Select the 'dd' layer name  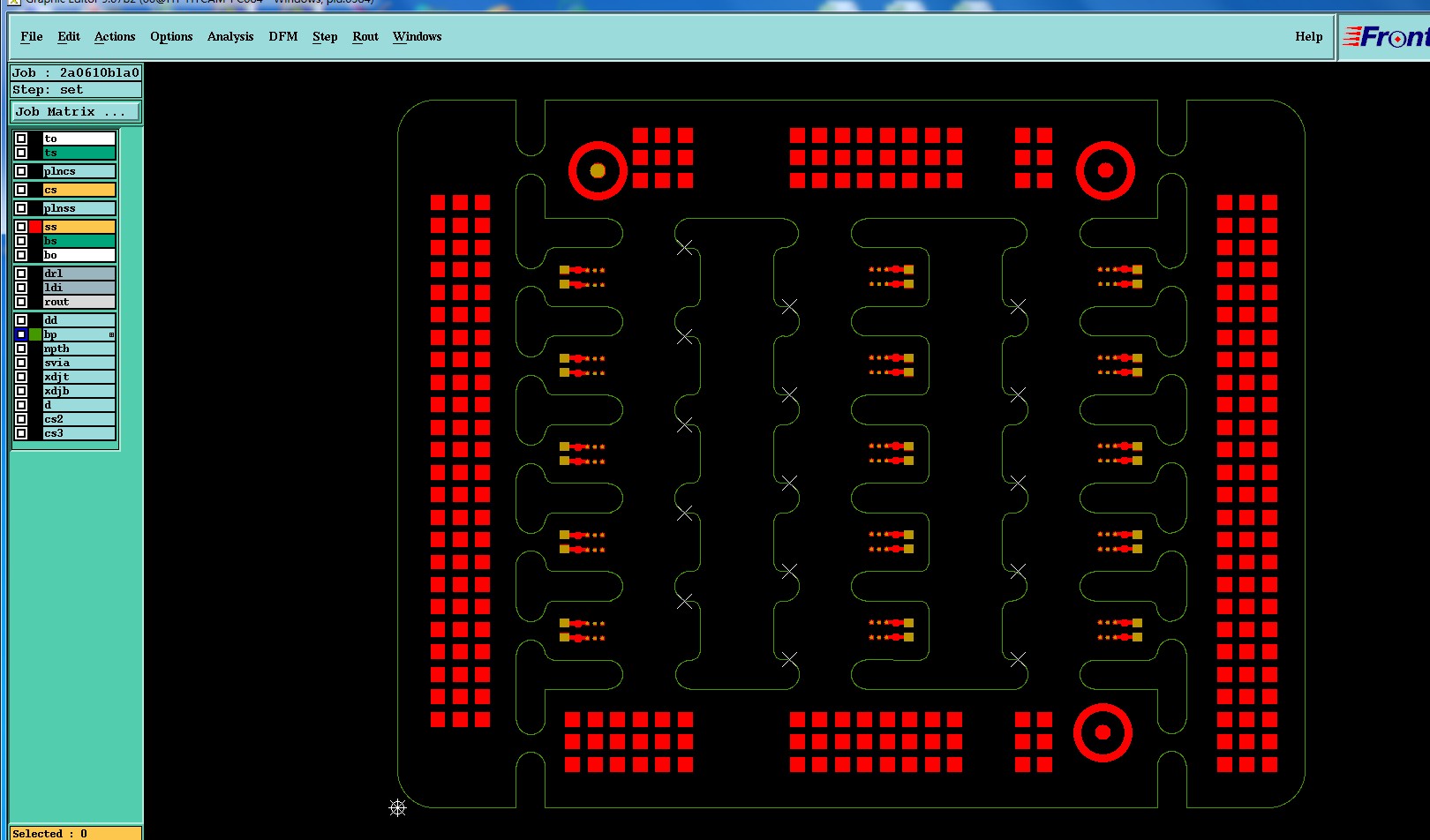79,320
